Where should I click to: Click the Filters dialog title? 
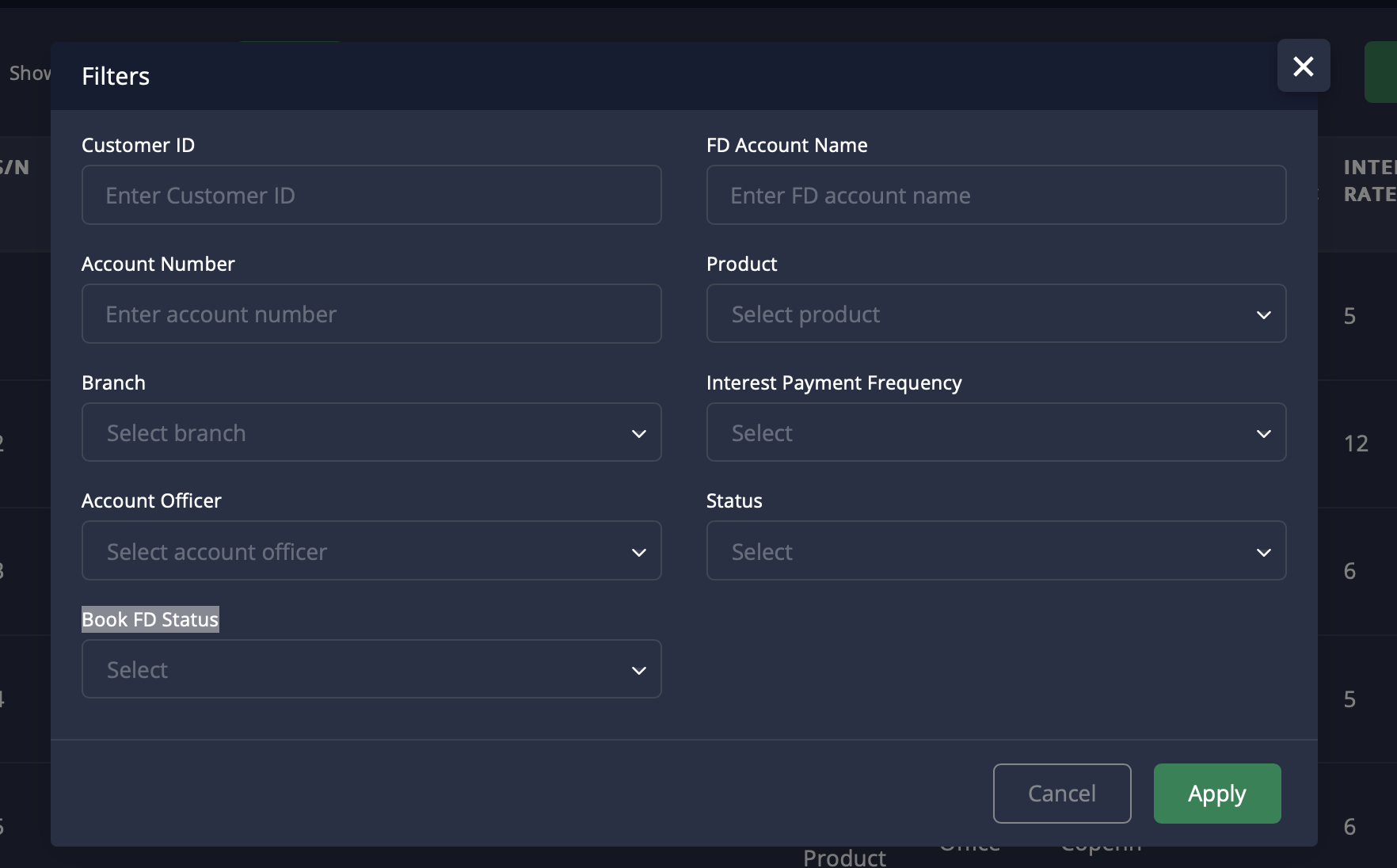(116, 76)
